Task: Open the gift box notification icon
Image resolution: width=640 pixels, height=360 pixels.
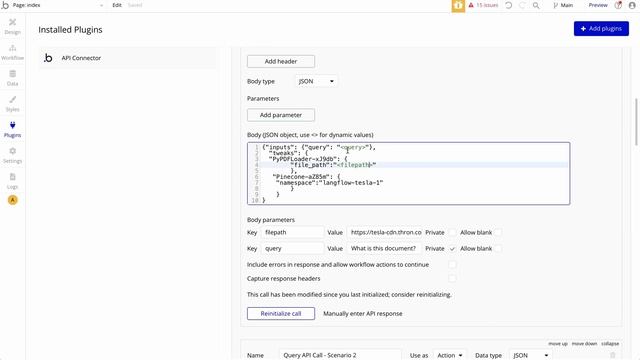Action: 458,6
